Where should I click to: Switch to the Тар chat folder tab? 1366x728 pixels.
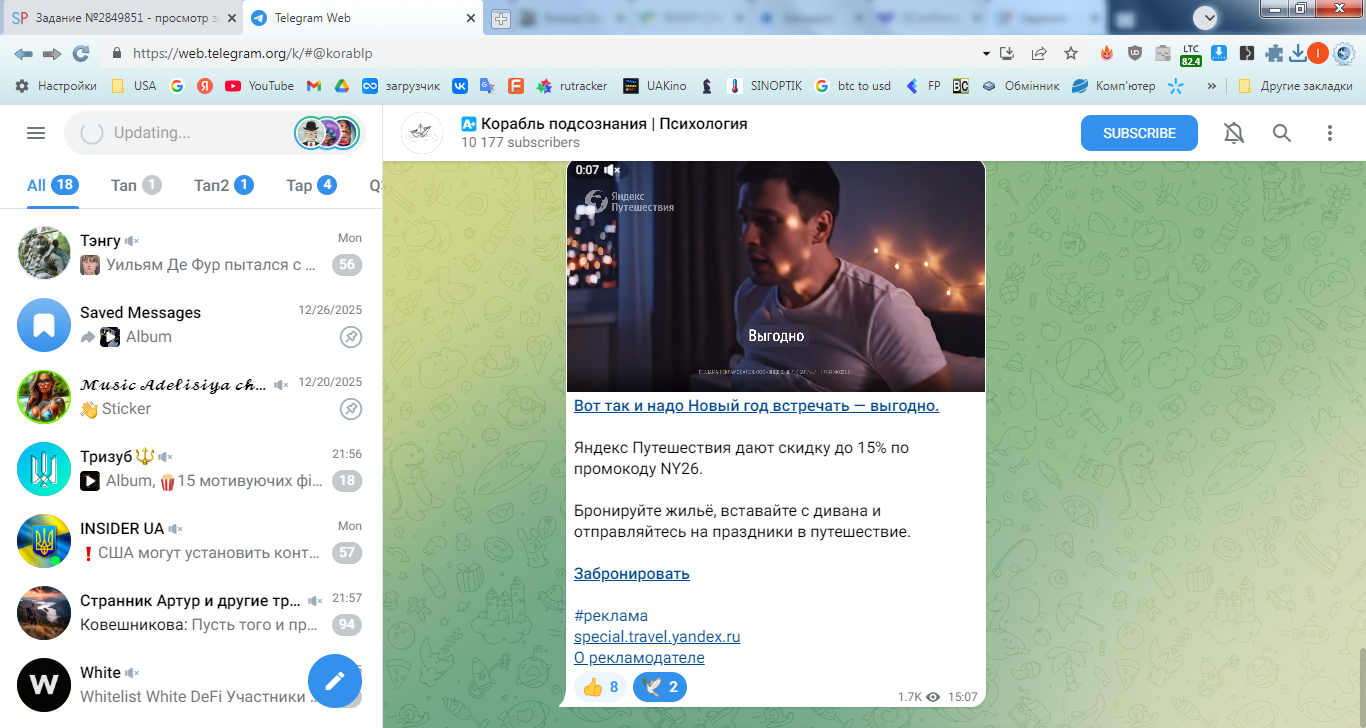click(312, 185)
